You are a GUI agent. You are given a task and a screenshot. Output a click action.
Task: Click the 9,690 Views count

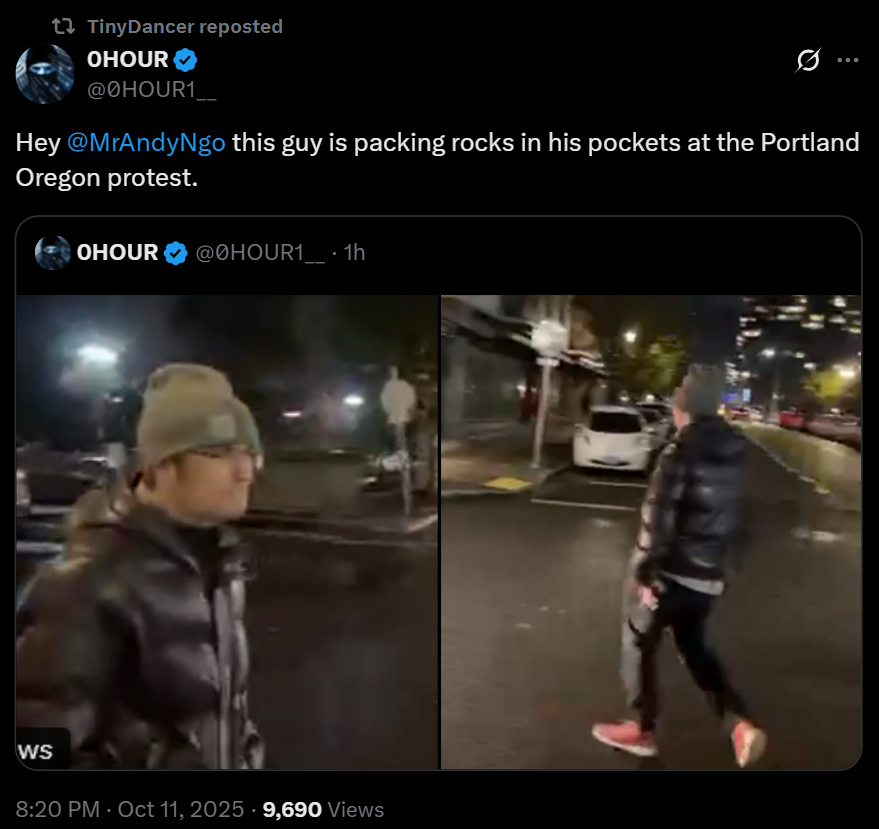[x=323, y=809]
